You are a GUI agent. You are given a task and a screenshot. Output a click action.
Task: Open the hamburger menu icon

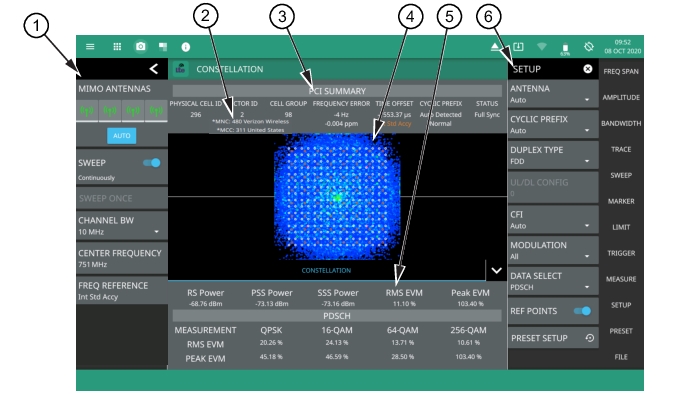tap(90, 46)
